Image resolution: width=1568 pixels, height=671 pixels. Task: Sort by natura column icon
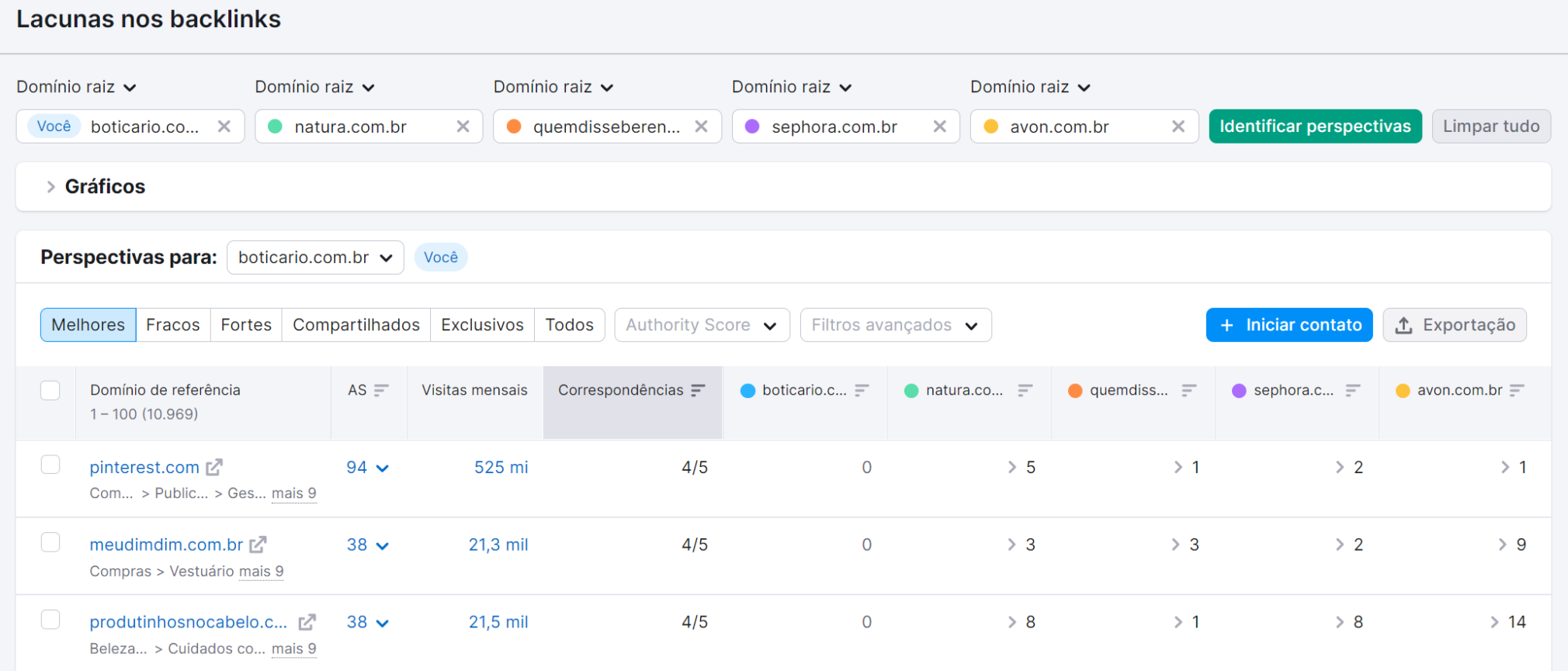(x=1025, y=390)
